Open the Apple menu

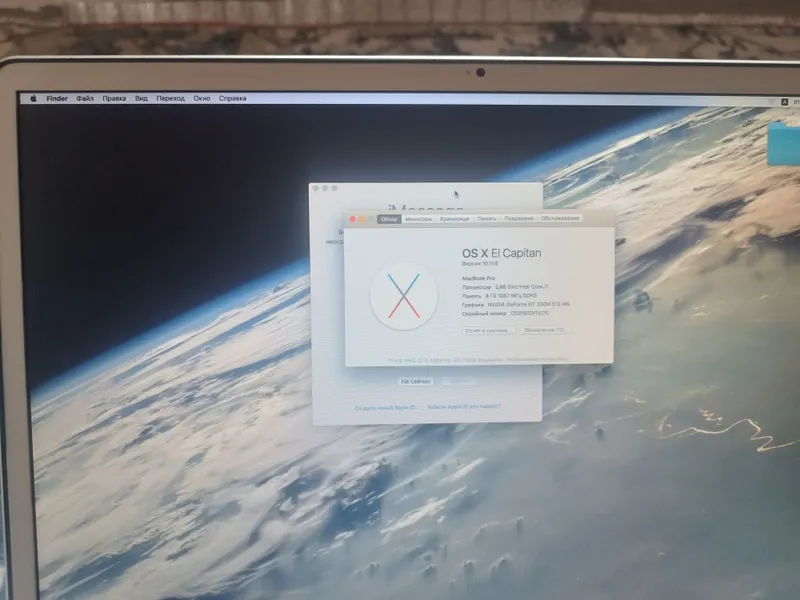coord(33,98)
